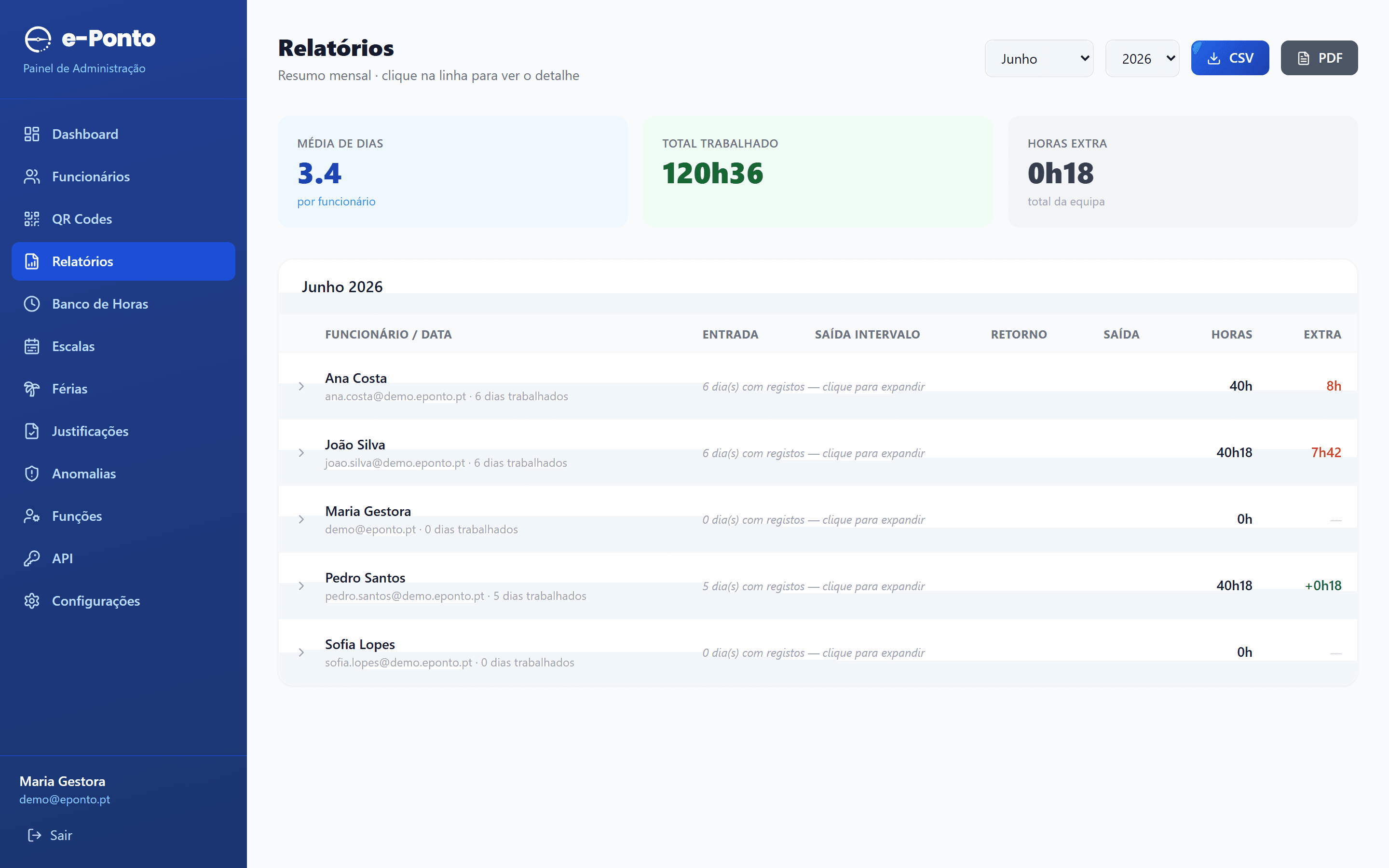Click the Sair logout link
Viewport: 1389px width, 868px height.
50,835
